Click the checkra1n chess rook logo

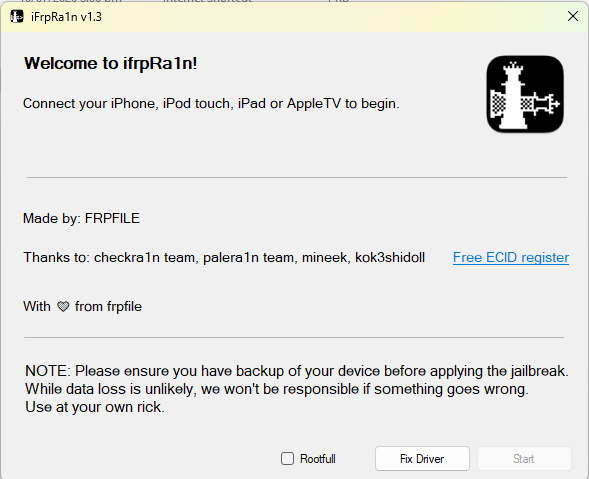click(525, 94)
